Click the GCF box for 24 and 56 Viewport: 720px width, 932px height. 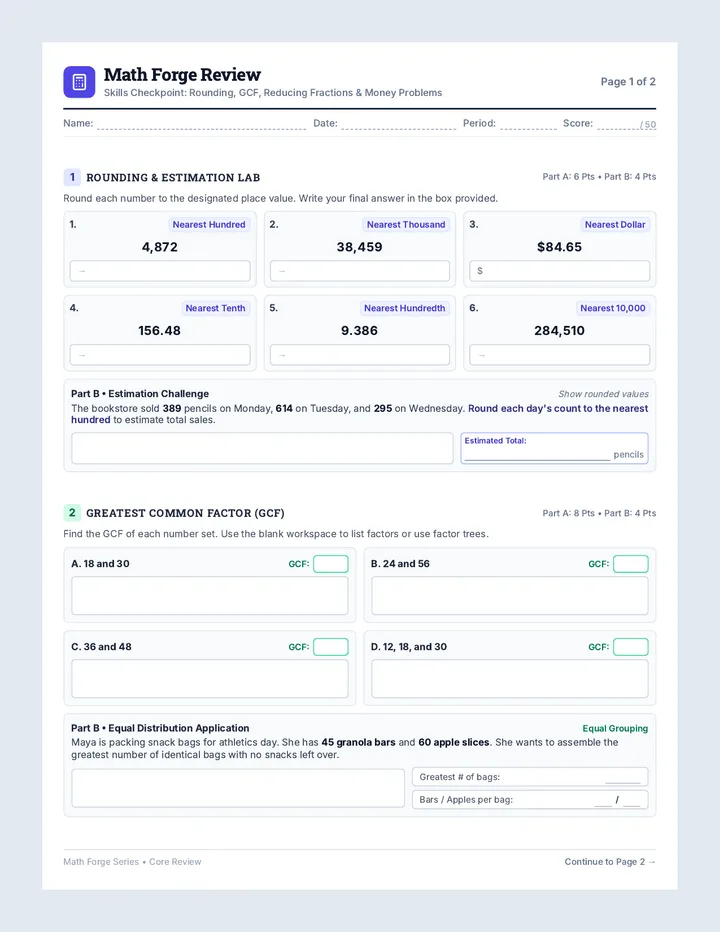click(x=631, y=563)
